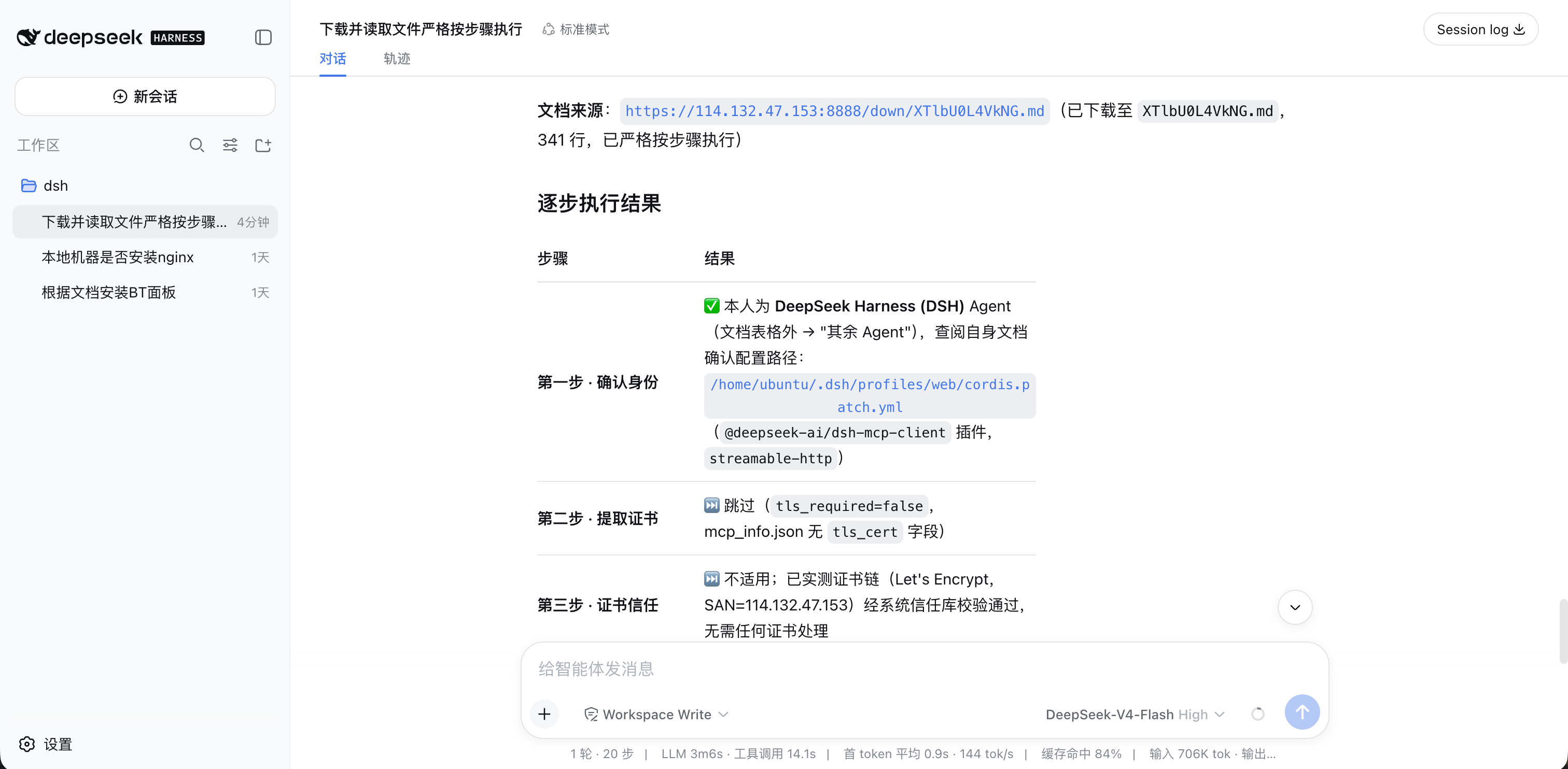Click the 第二步 · 提取证书 cell

pyautogui.click(x=598, y=518)
